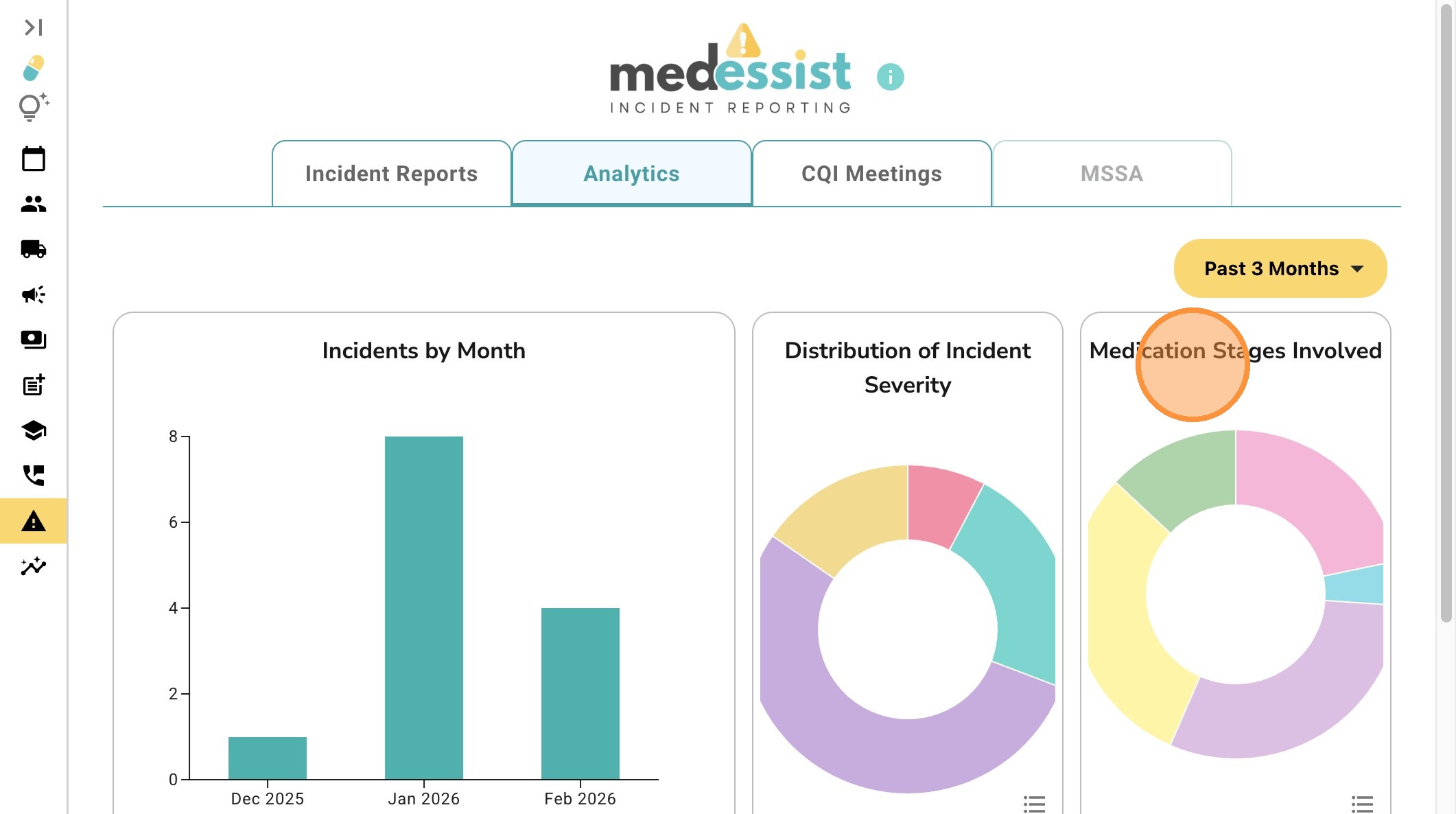This screenshot has width=1456, height=814.
Task: Expand the collapsed sidebar arrow
Action: [33, 27]
